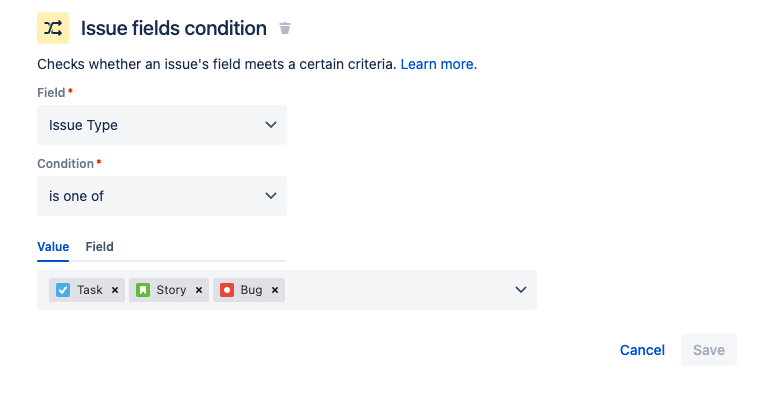Open the 'is one of' condition dropdown
764x412 pixels.
tap(162, 196)
